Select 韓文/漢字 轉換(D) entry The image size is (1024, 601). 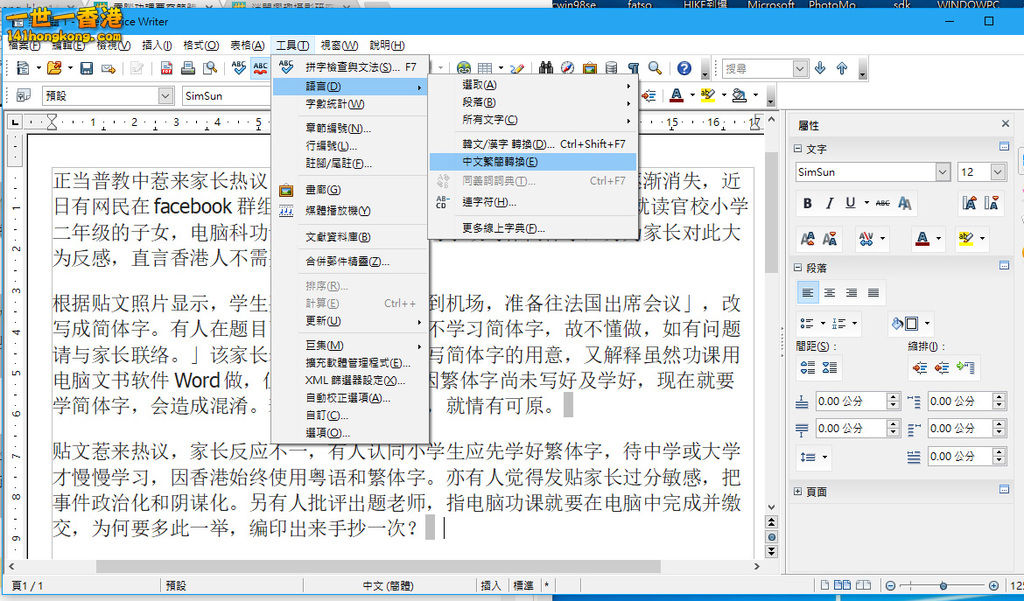coord(532,144)
